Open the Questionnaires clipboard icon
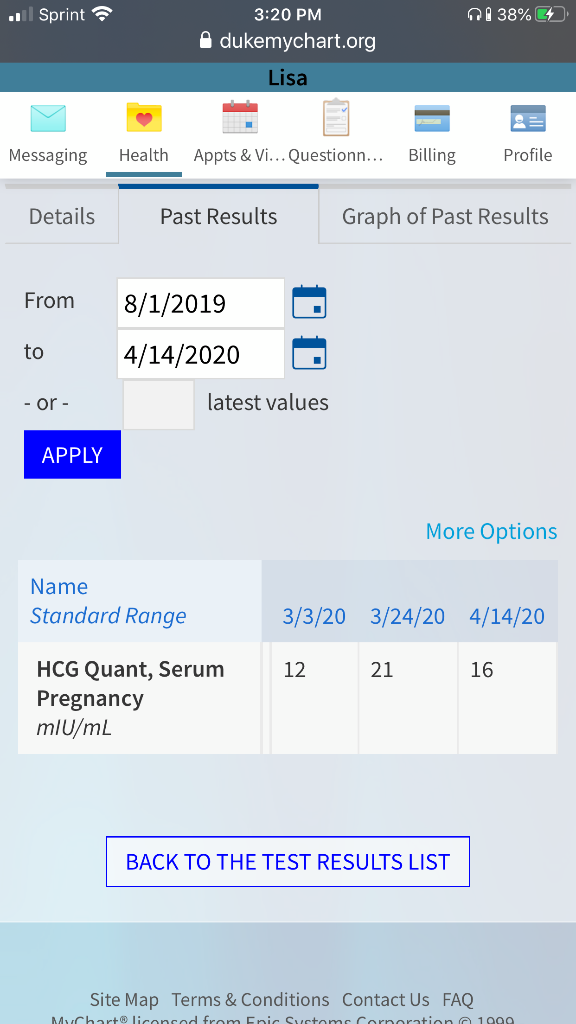Screen dimensions: 576x1024 [x=336, y=118]
